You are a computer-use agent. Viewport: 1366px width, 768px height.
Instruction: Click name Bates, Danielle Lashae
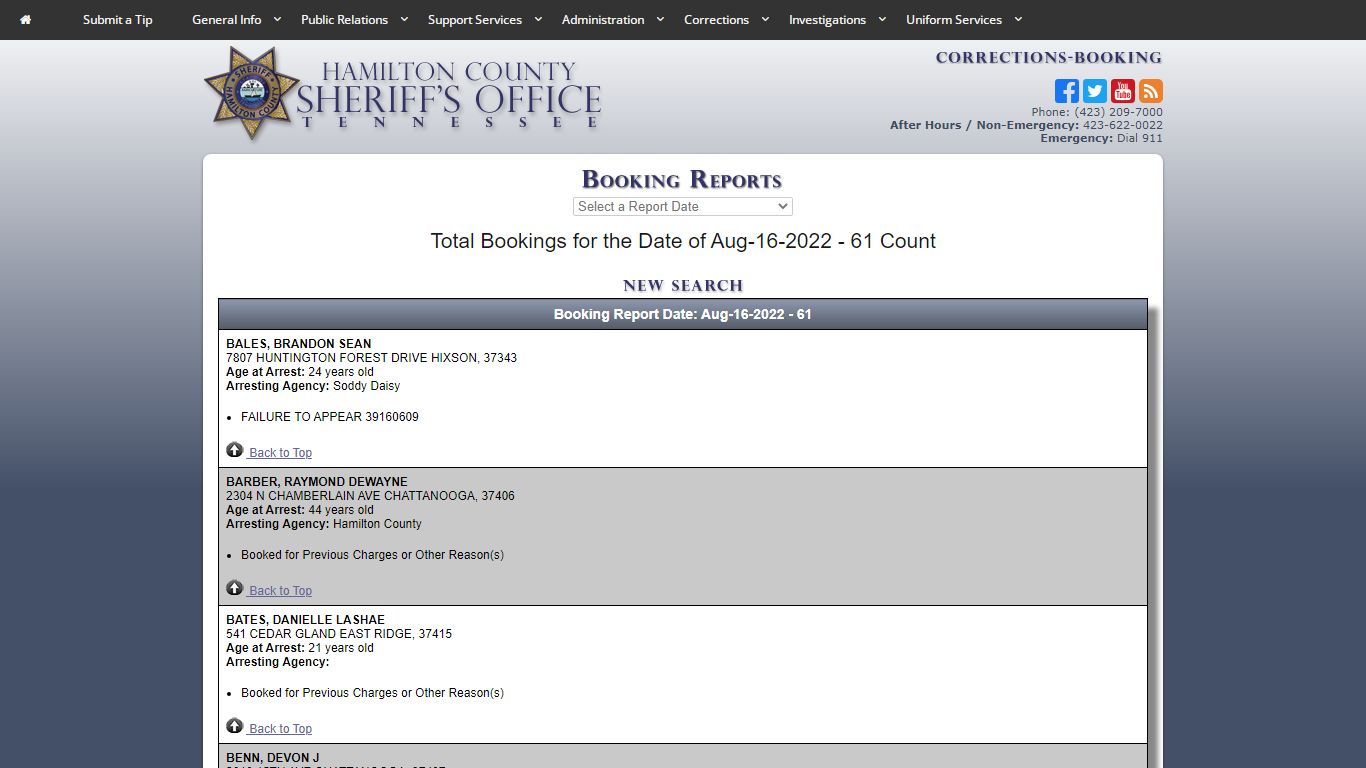tap(305, 620)
